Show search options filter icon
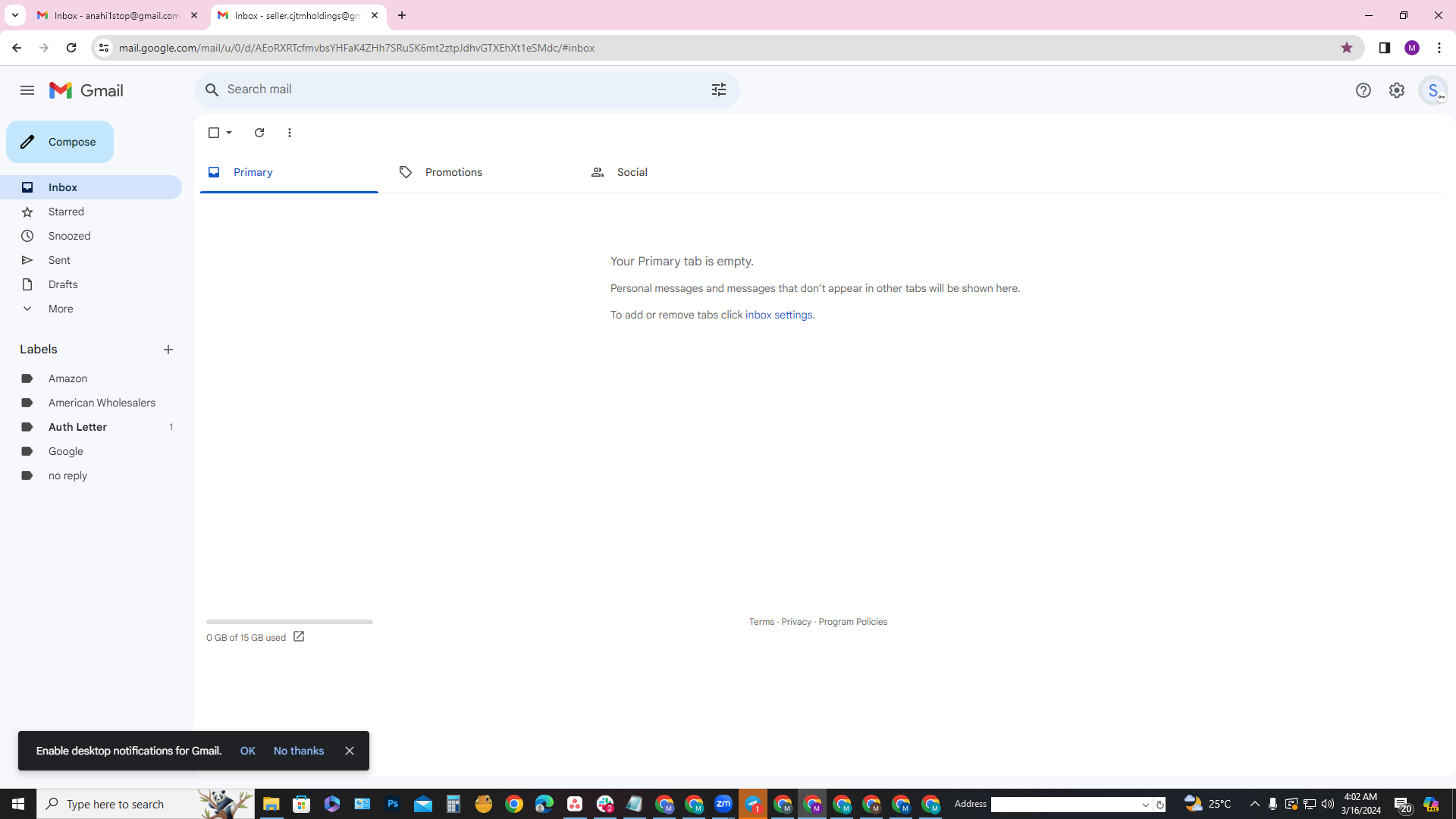Viewport: 1456px width, 819px height. pos(719,89)
